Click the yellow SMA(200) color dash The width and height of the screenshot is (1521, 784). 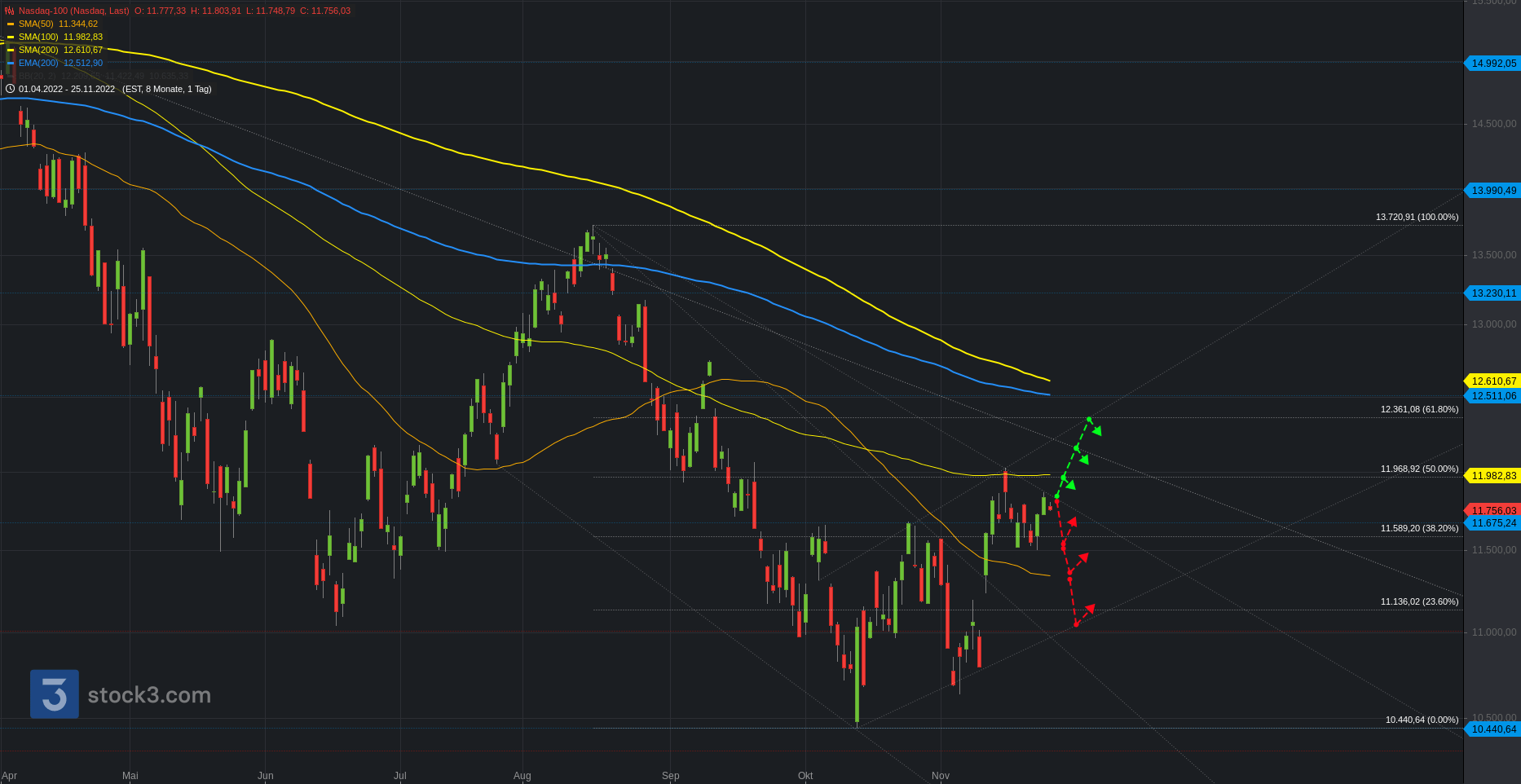pos(11,51)
